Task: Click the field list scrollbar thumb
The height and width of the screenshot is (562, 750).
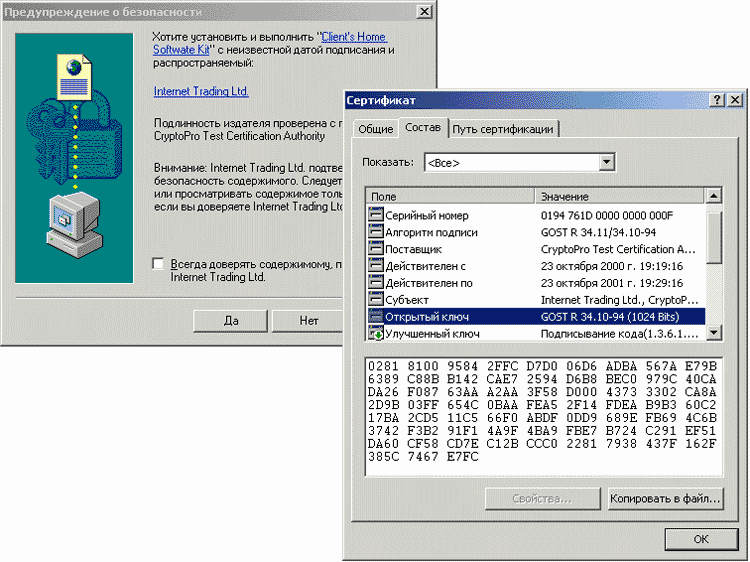Action: pos(714,238)
